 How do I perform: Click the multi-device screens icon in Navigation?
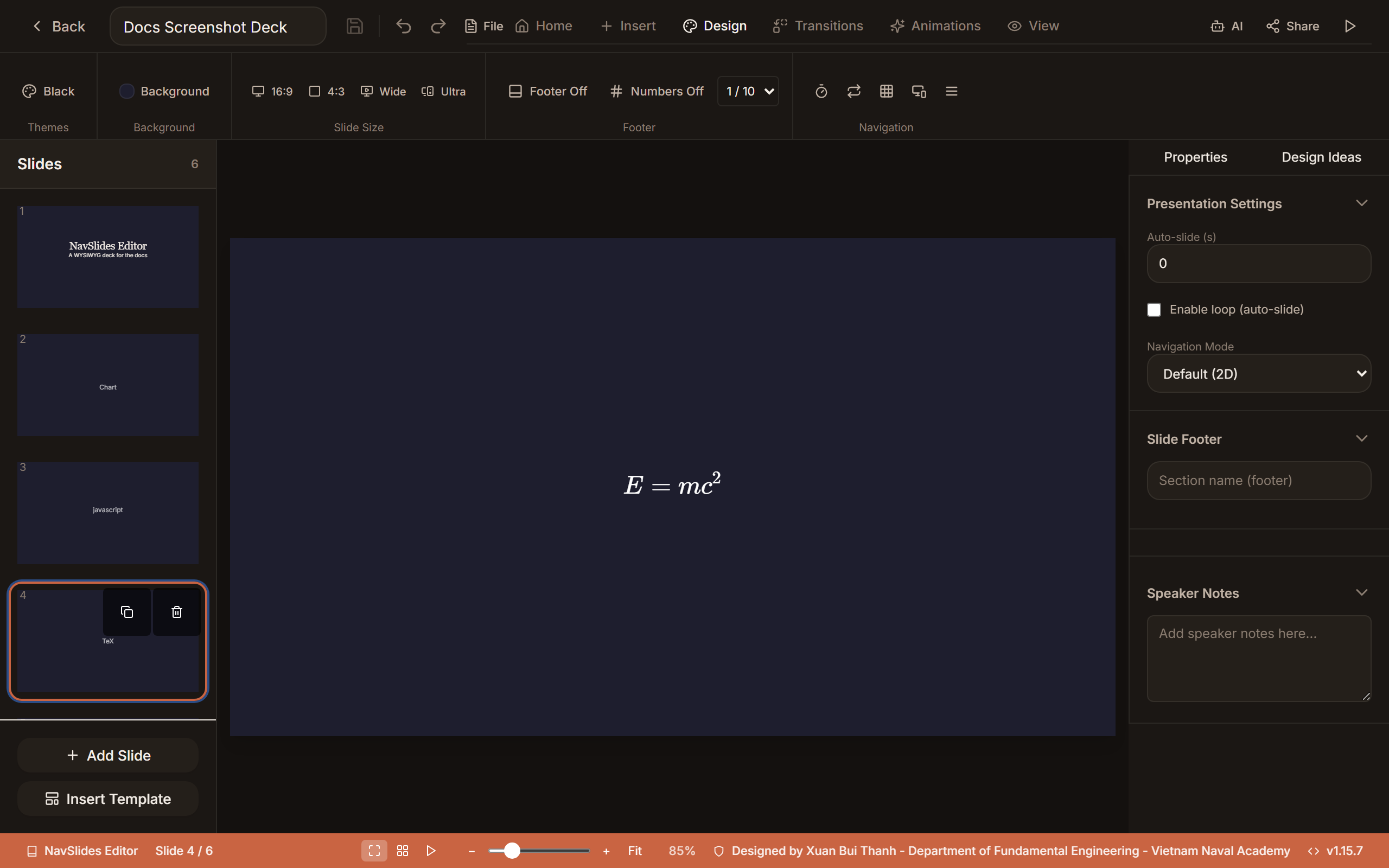pyautogui.click(x=919, y=91)
